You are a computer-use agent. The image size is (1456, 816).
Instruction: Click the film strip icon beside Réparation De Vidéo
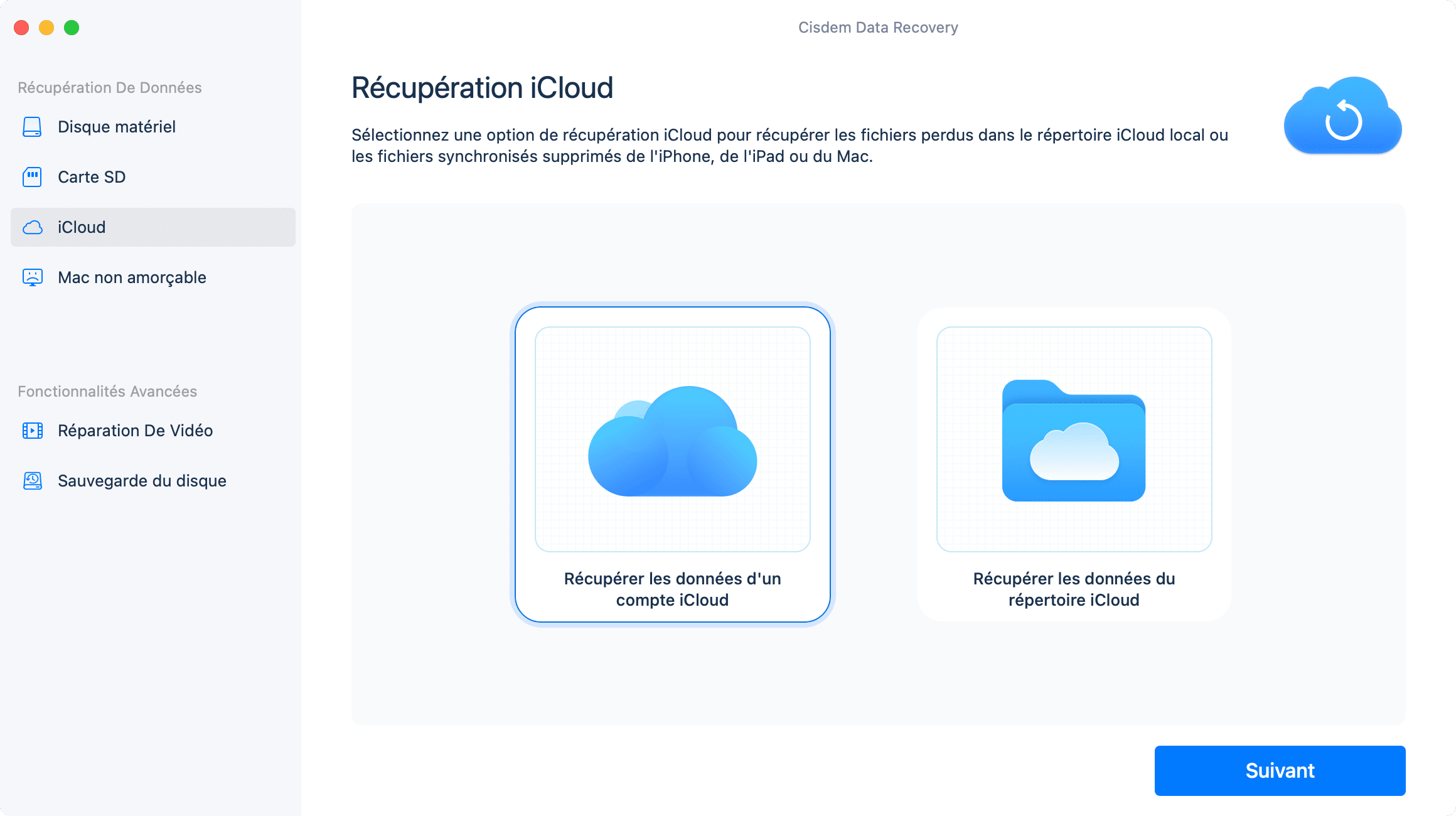pos(32,431)
